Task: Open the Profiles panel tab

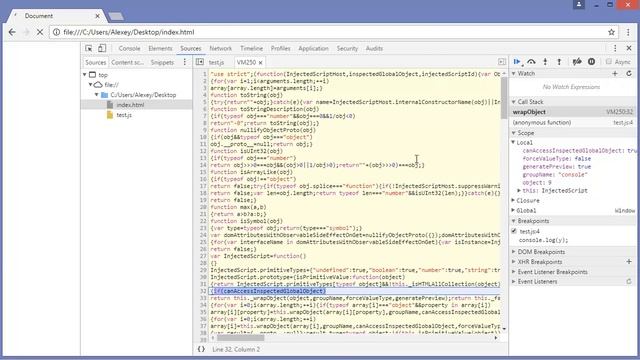Action: 280,48
